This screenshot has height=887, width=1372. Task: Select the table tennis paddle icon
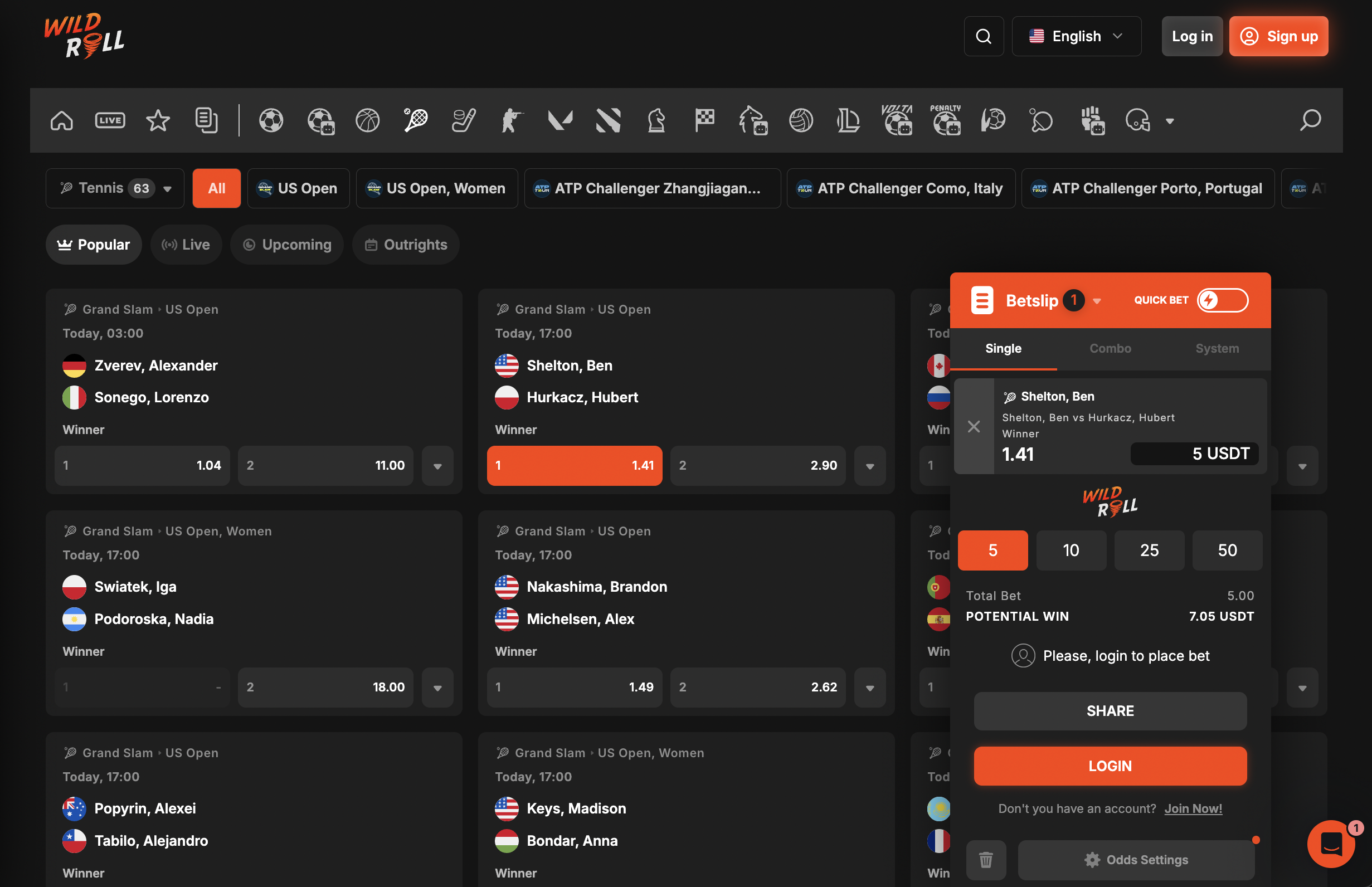(x=1041, y=120)
